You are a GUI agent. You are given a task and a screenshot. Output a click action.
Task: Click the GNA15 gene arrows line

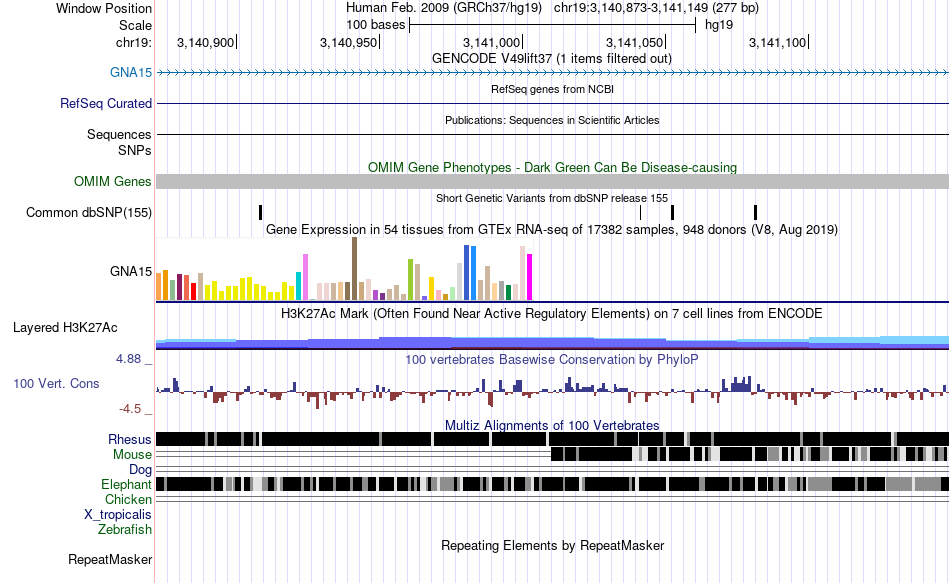click(x=553, y=73)
